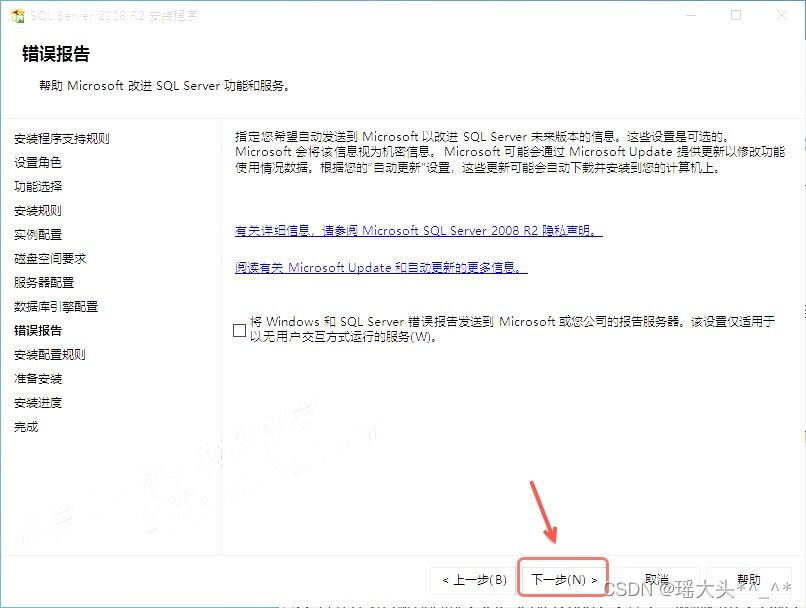
Task: Select 实例配置 in the step list
Action: pos(38,235)
